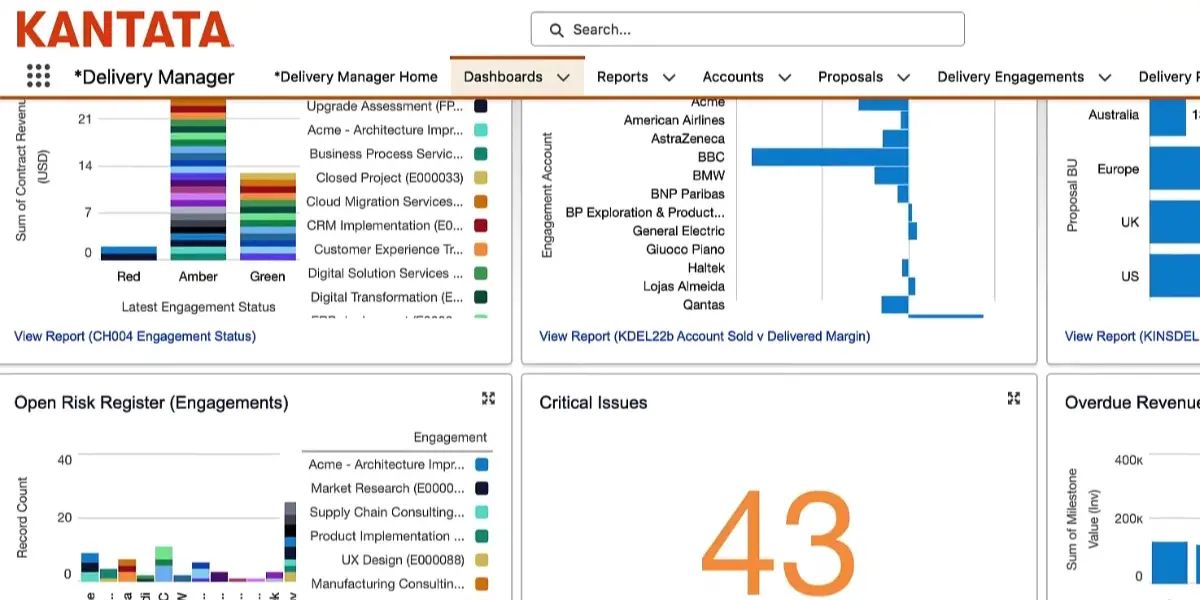
Task: Select the Dashboards tab
Action: (503, 76)
